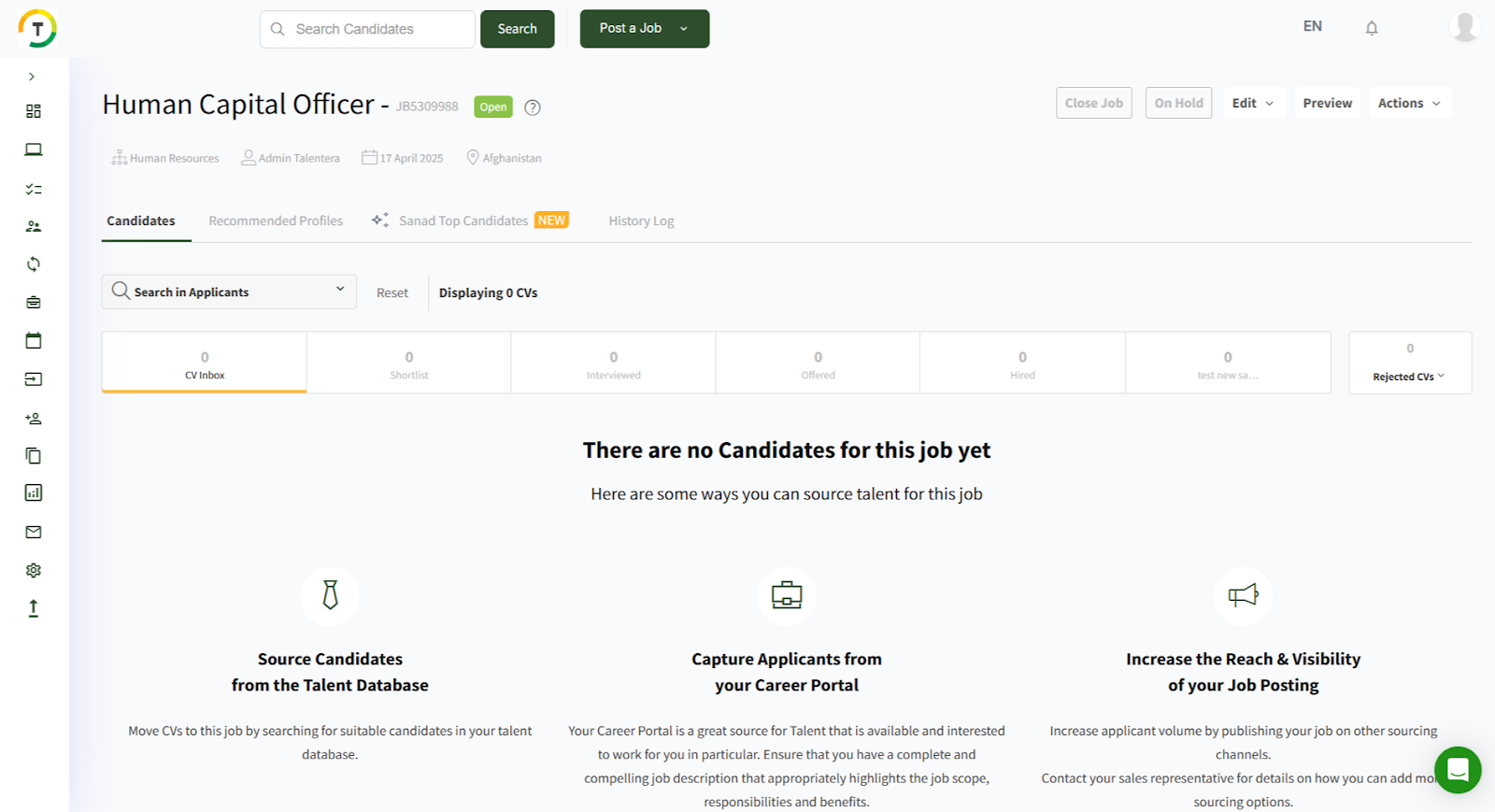Screen dimensions: 1495x812
Task: Open the Edit dropdown menu
Action: 1252,104
